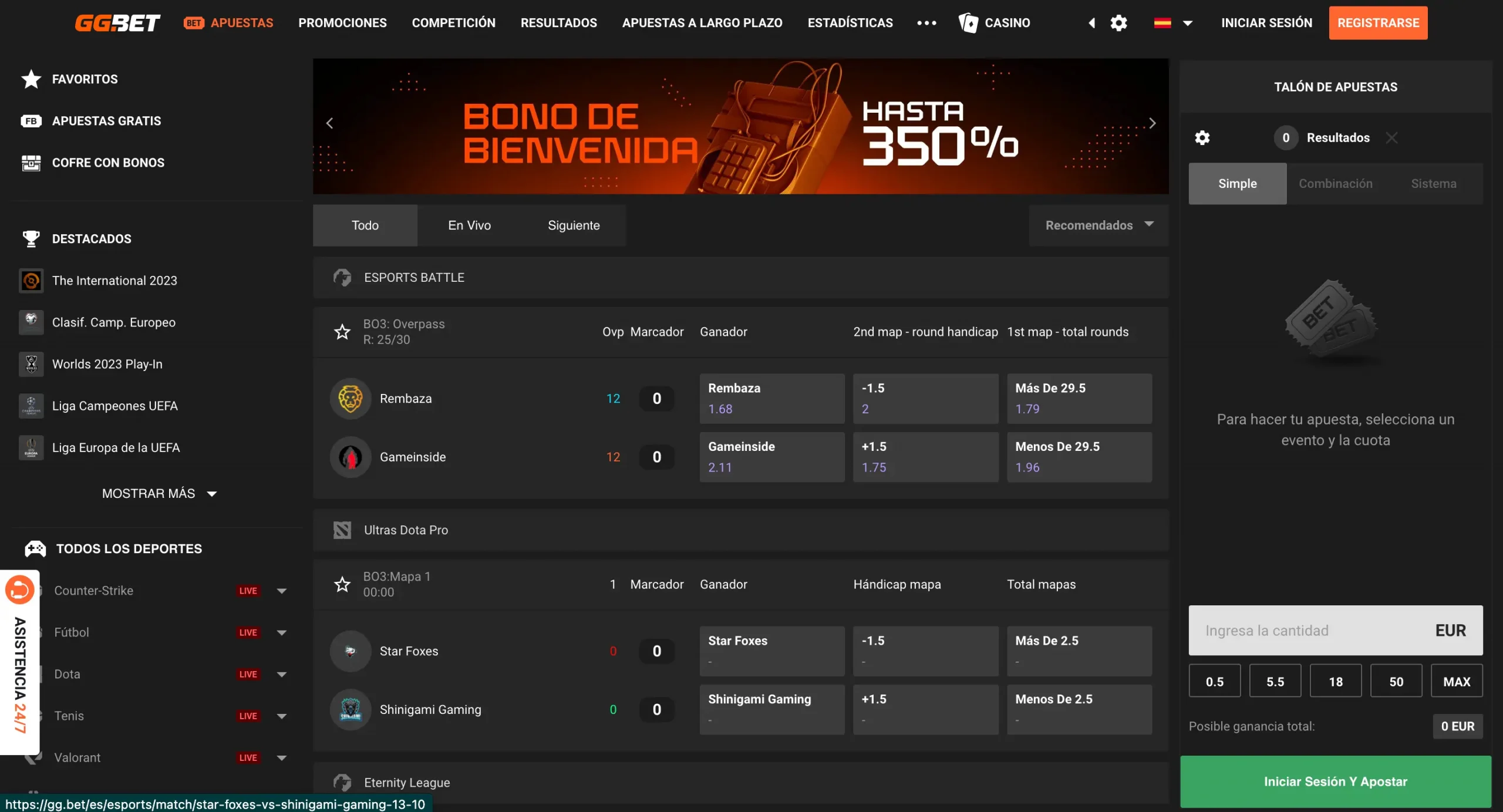This screenshot has width=1503, height=812.
Task: Click Iniciar Sesión Y Apostar button
Action: (1335, 781)
